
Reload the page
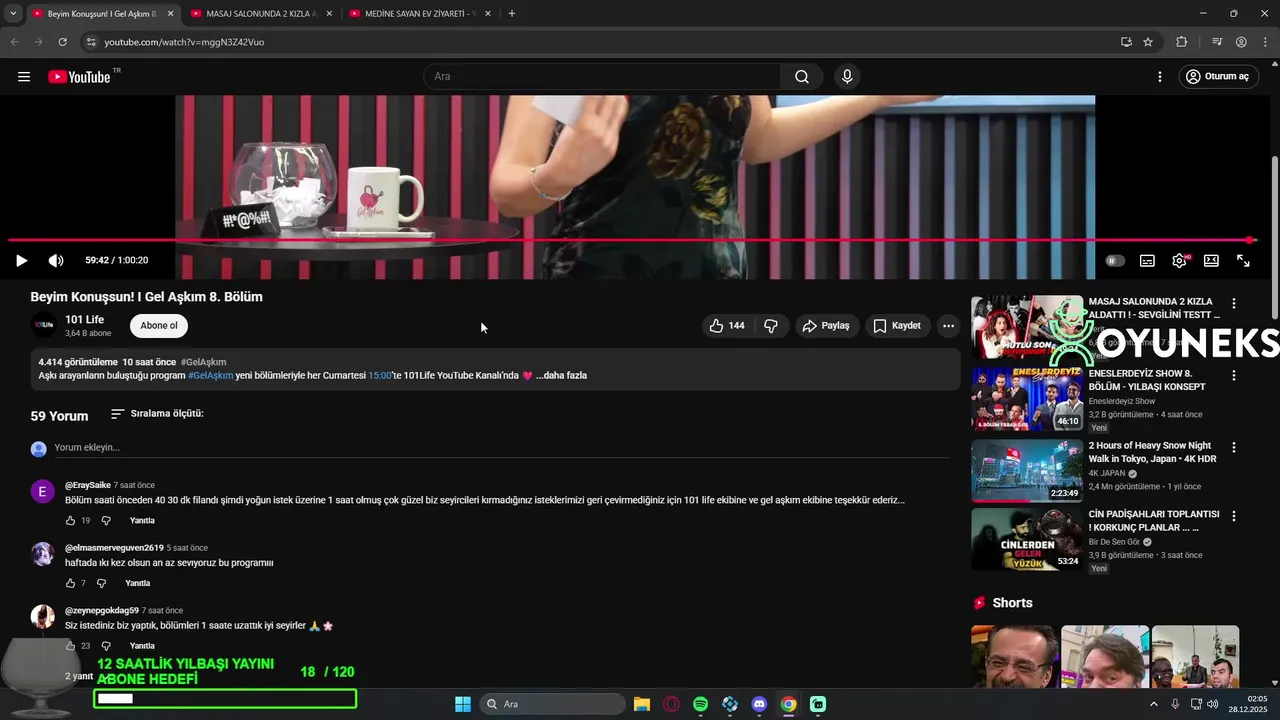click(62, 42)
